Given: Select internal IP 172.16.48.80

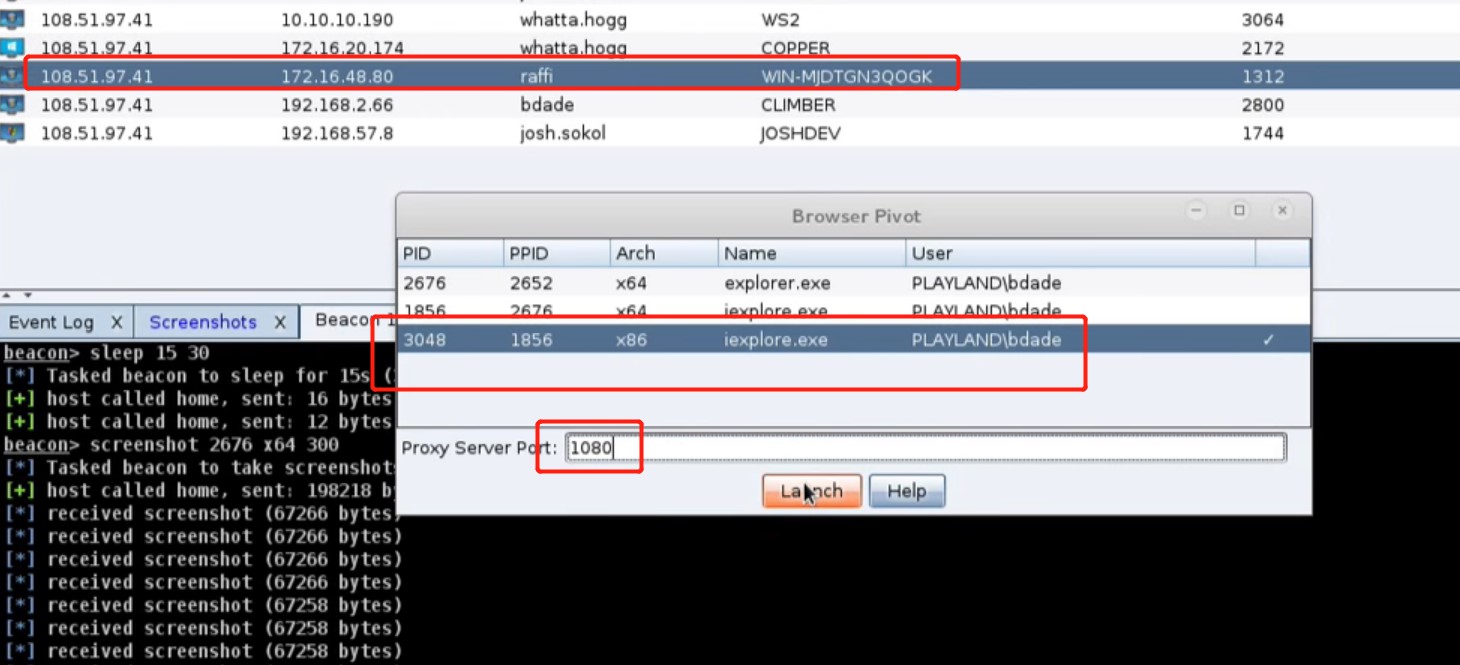Looking at the screenshot, I should (337, 76).
